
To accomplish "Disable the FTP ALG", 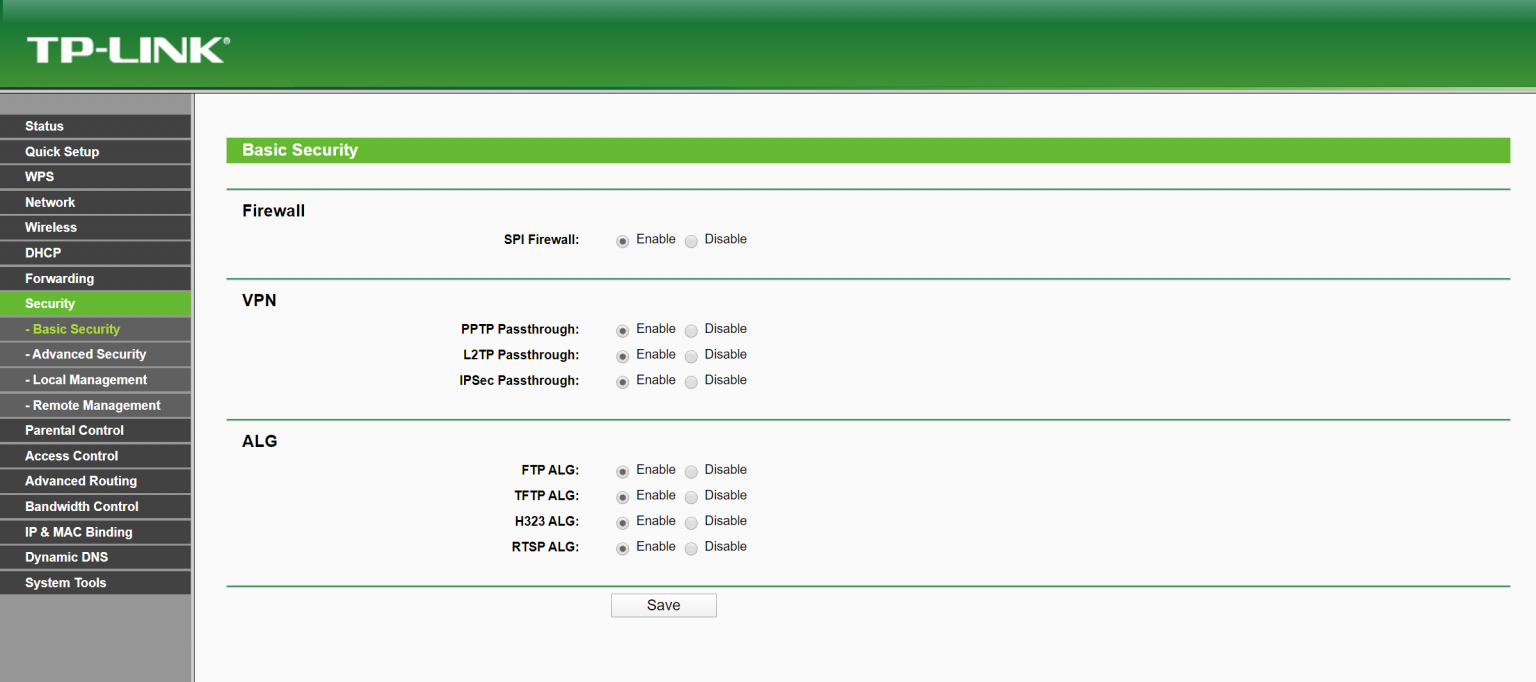I will [x=691, y=470].
